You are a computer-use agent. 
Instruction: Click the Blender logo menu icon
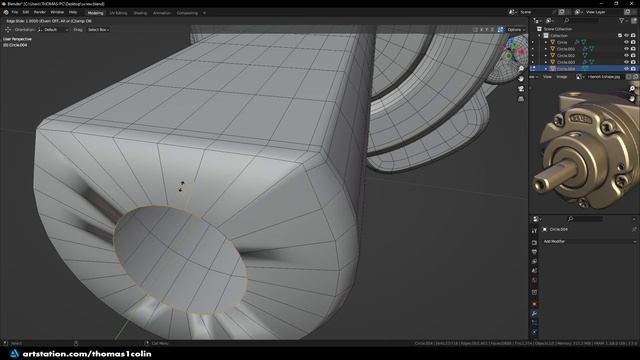click(6, 12)
